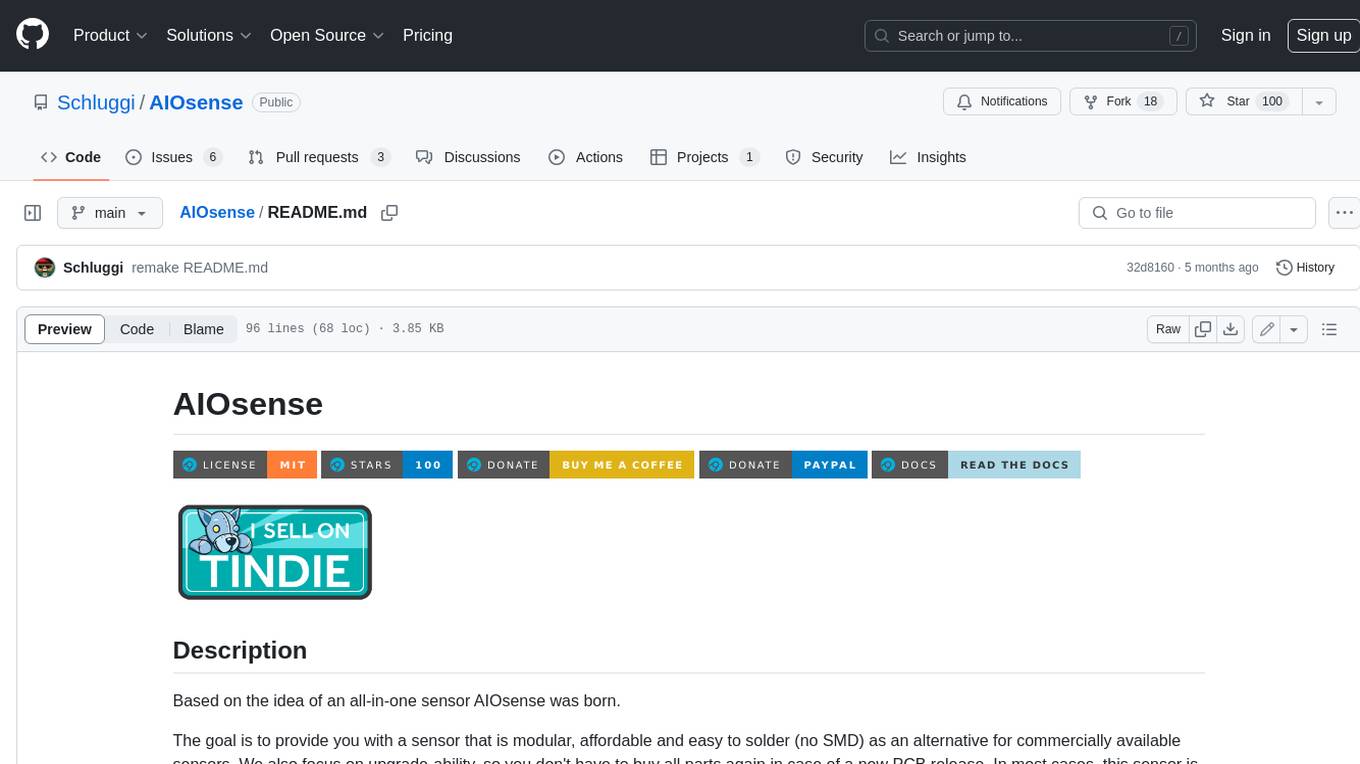
Task: Copy raw file contents
Action: pyautogui.click(x=1203, y=329)
